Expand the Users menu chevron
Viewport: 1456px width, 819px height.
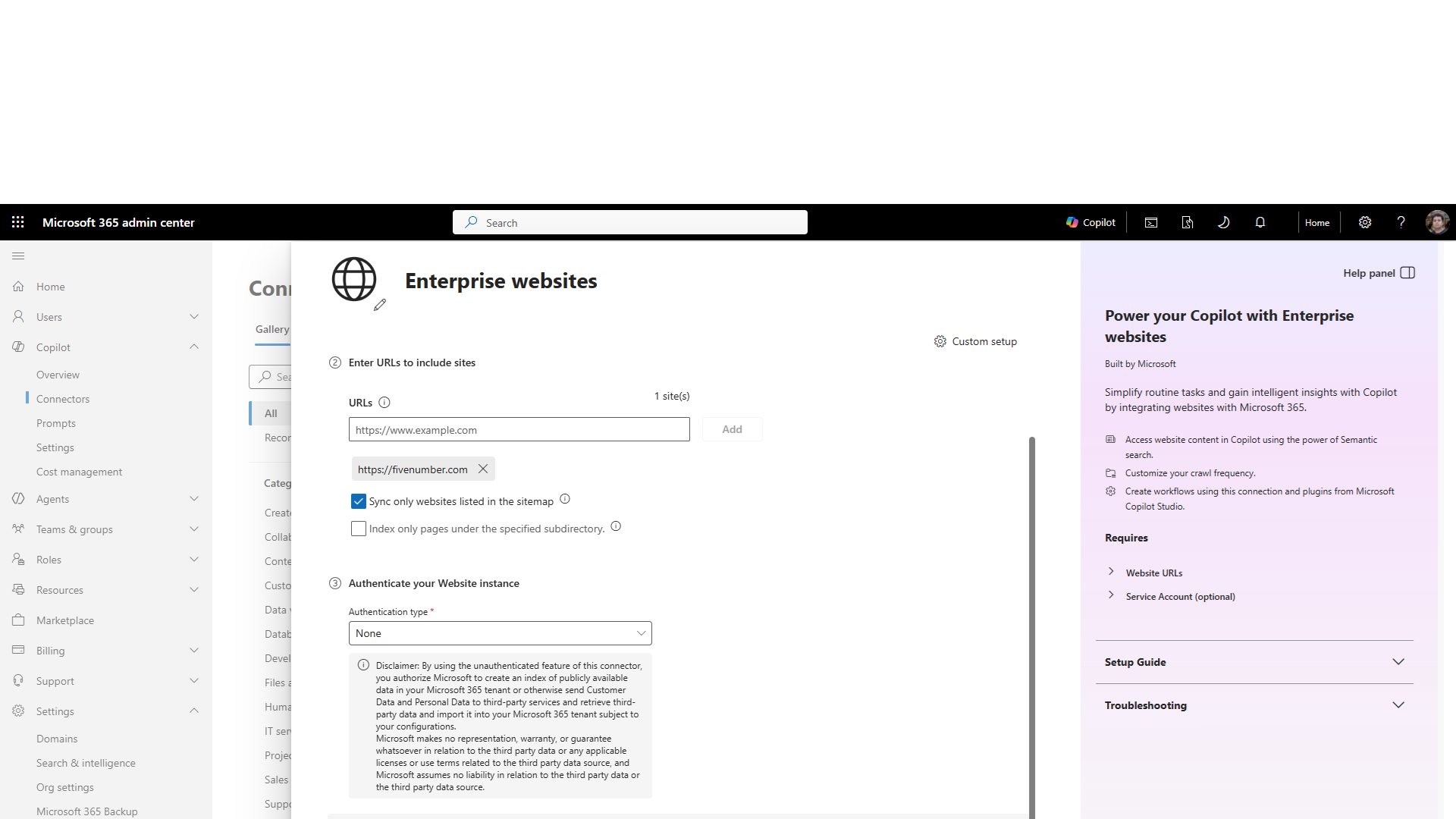click(194, 317)
